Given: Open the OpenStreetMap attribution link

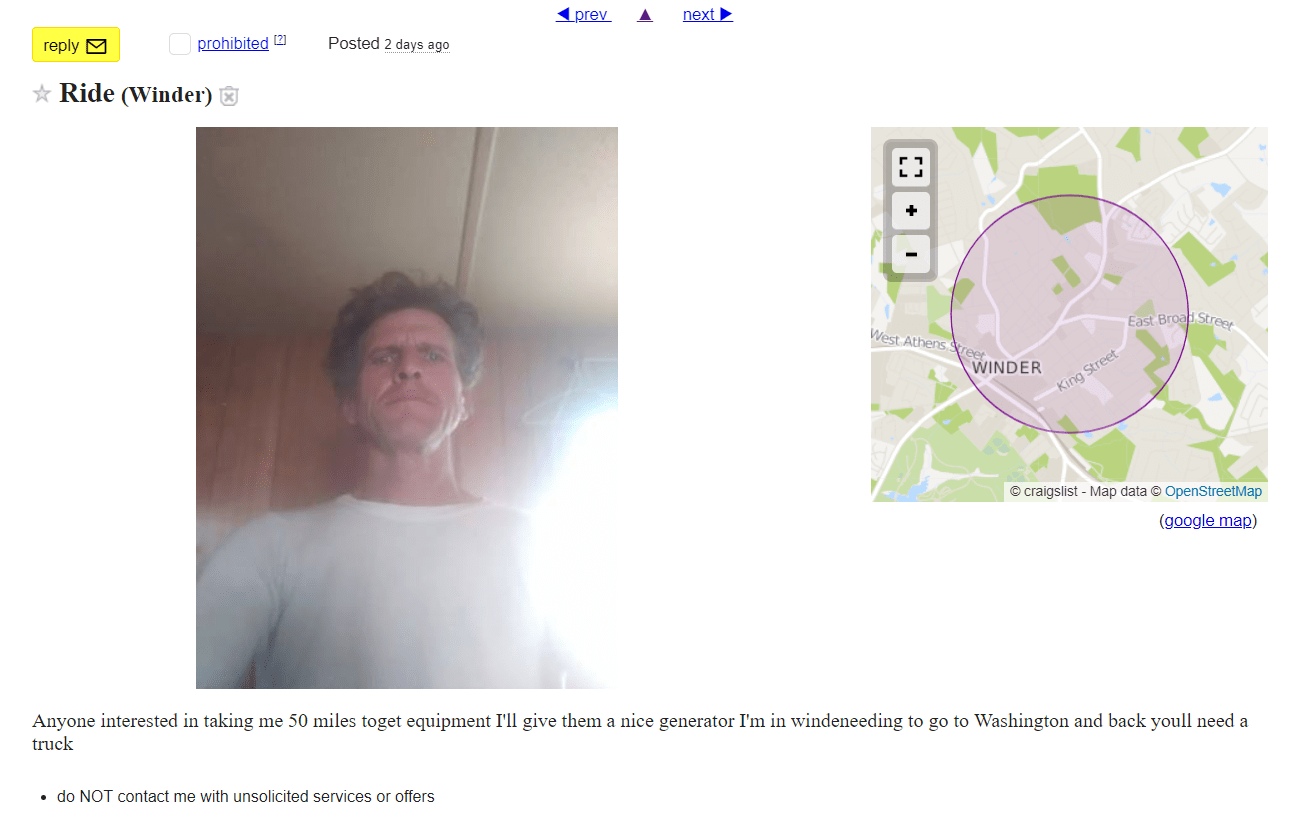Looking at the screenshot, I should (x=1213, y=491).
